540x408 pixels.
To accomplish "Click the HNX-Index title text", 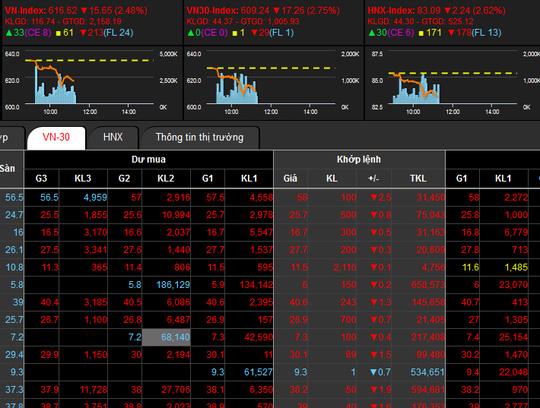I will click(391, 10).
